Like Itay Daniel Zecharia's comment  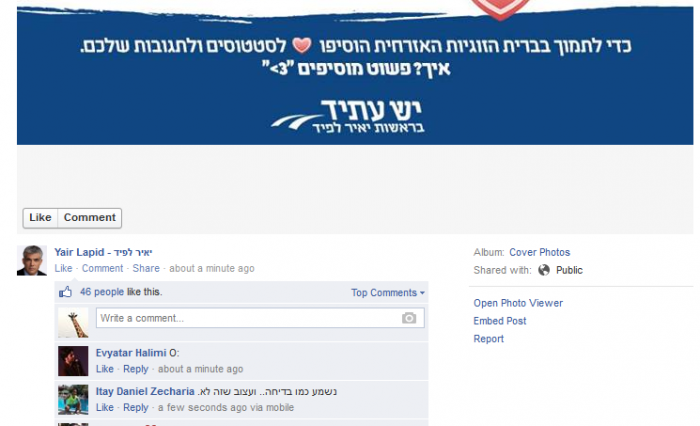[104, 408]
